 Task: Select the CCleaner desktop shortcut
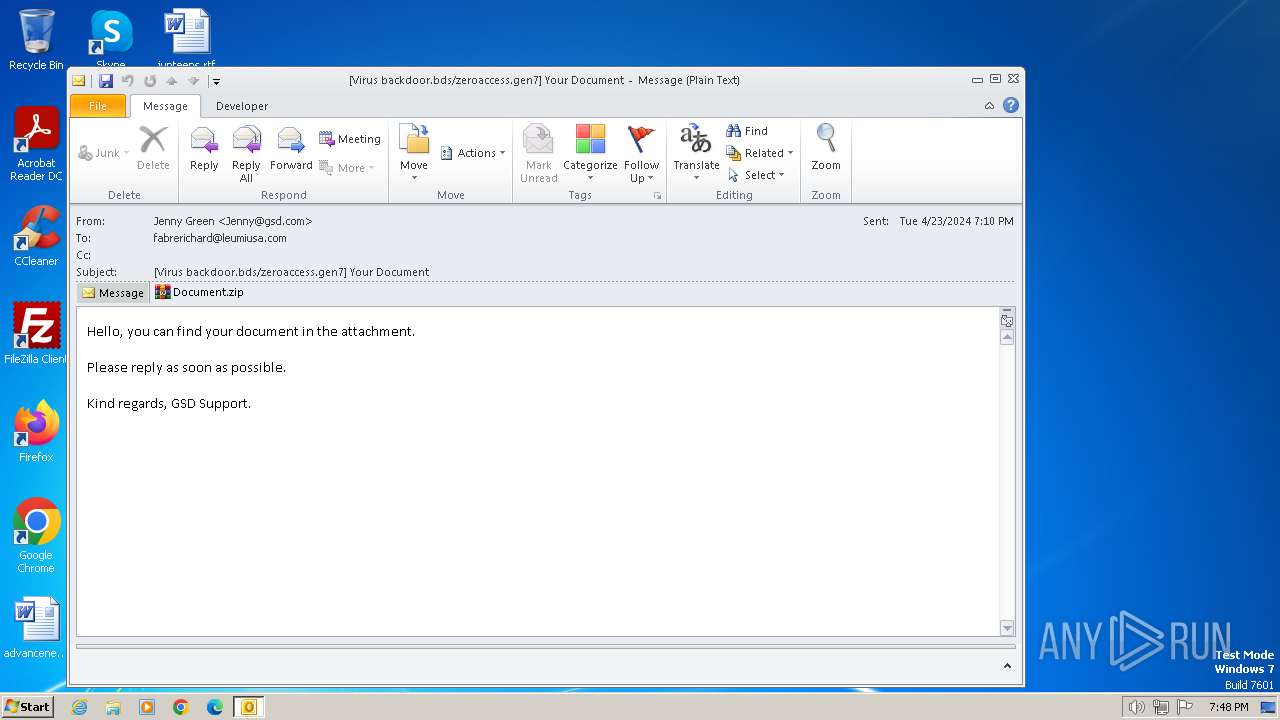tap(36, 237)
